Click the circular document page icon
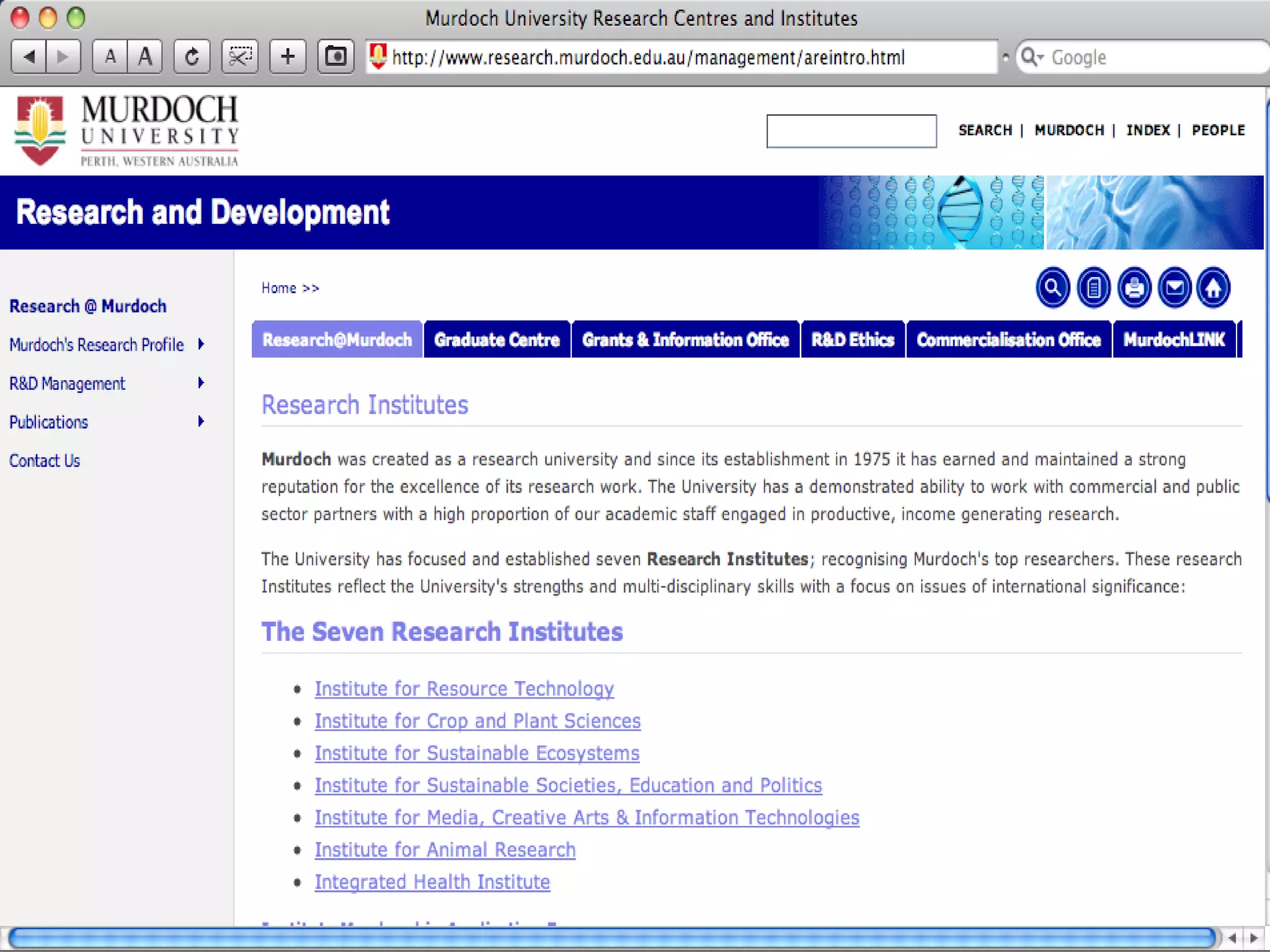Screen dimensions: 1270x952 (1093, 288)
